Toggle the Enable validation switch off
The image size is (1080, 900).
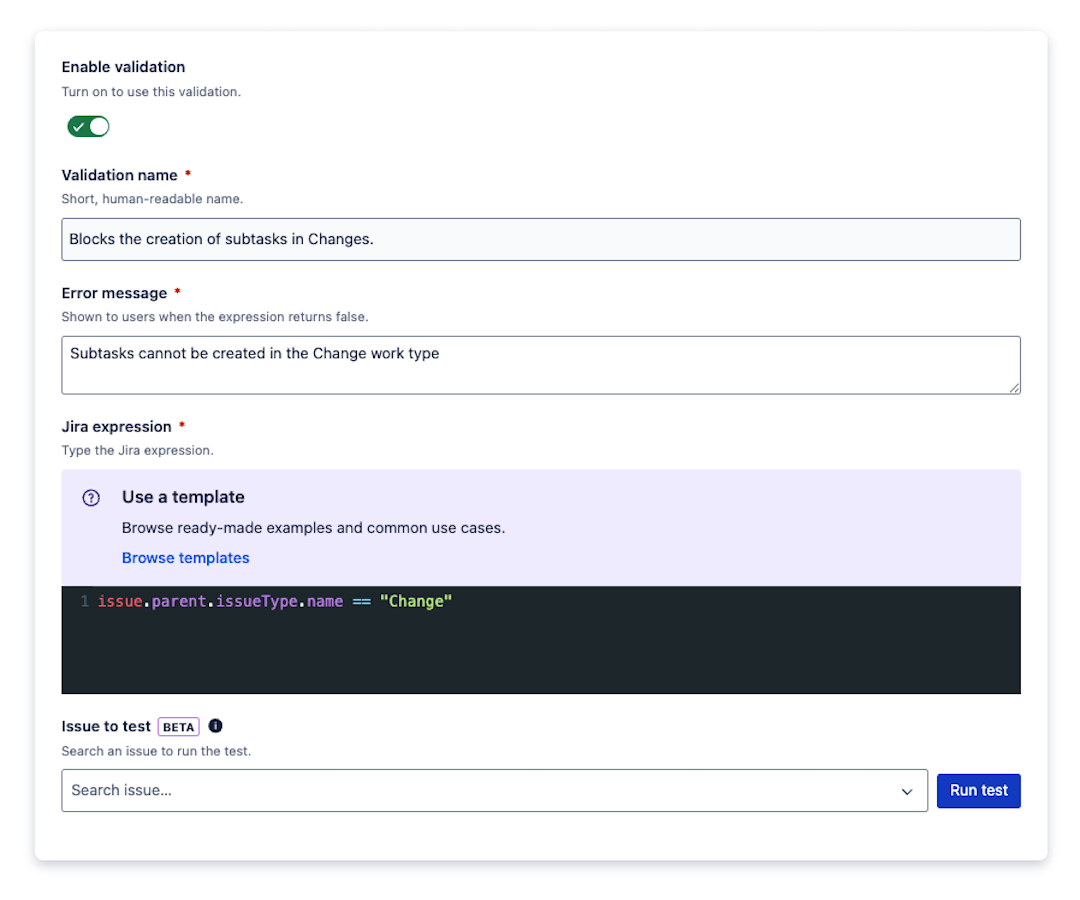[88, 127]
